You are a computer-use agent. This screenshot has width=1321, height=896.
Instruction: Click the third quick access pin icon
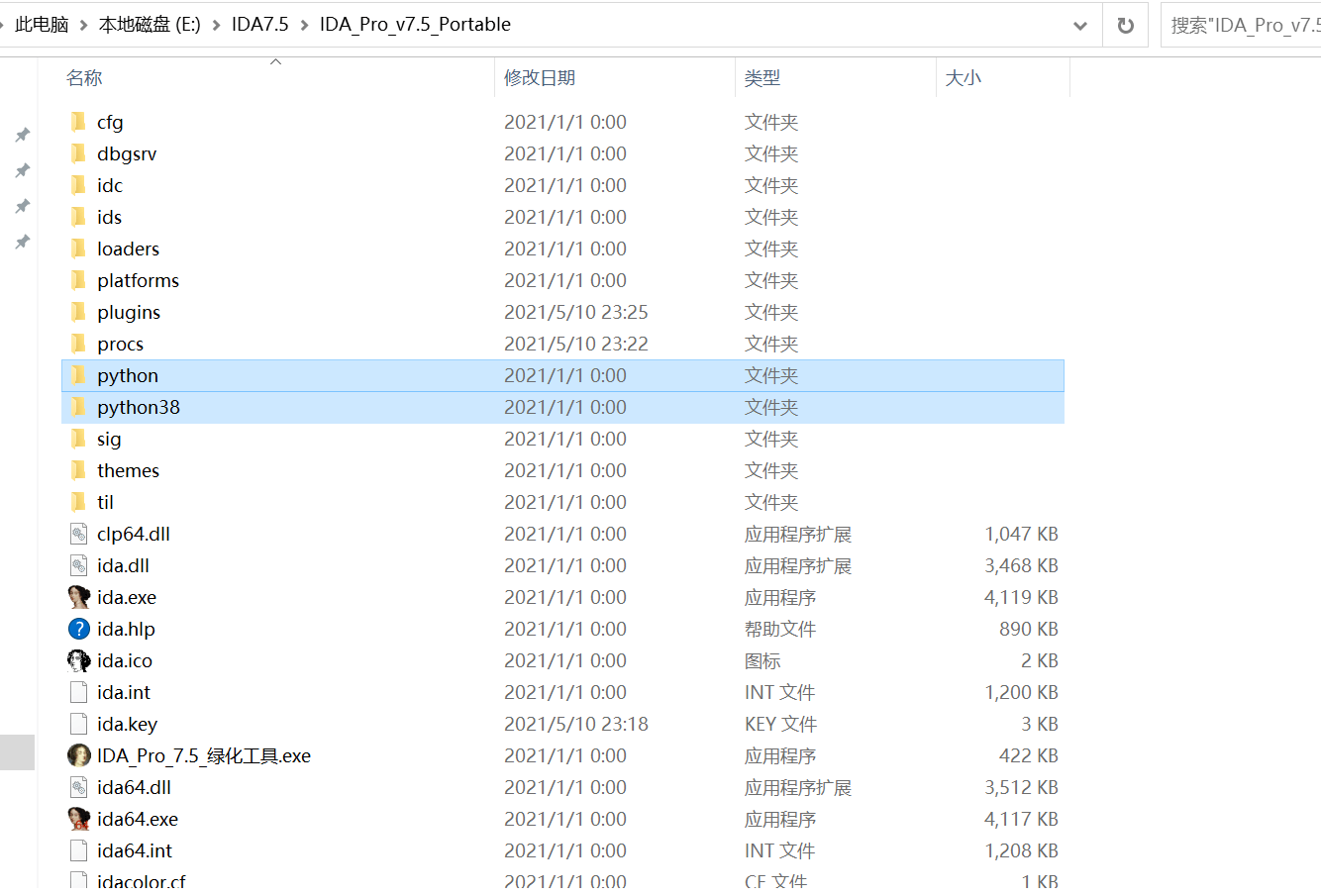[x=22, y=206]
